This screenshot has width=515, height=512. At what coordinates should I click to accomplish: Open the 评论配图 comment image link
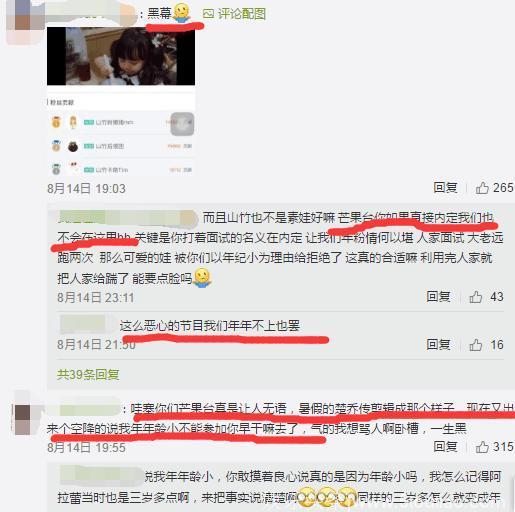click(234, 14)
